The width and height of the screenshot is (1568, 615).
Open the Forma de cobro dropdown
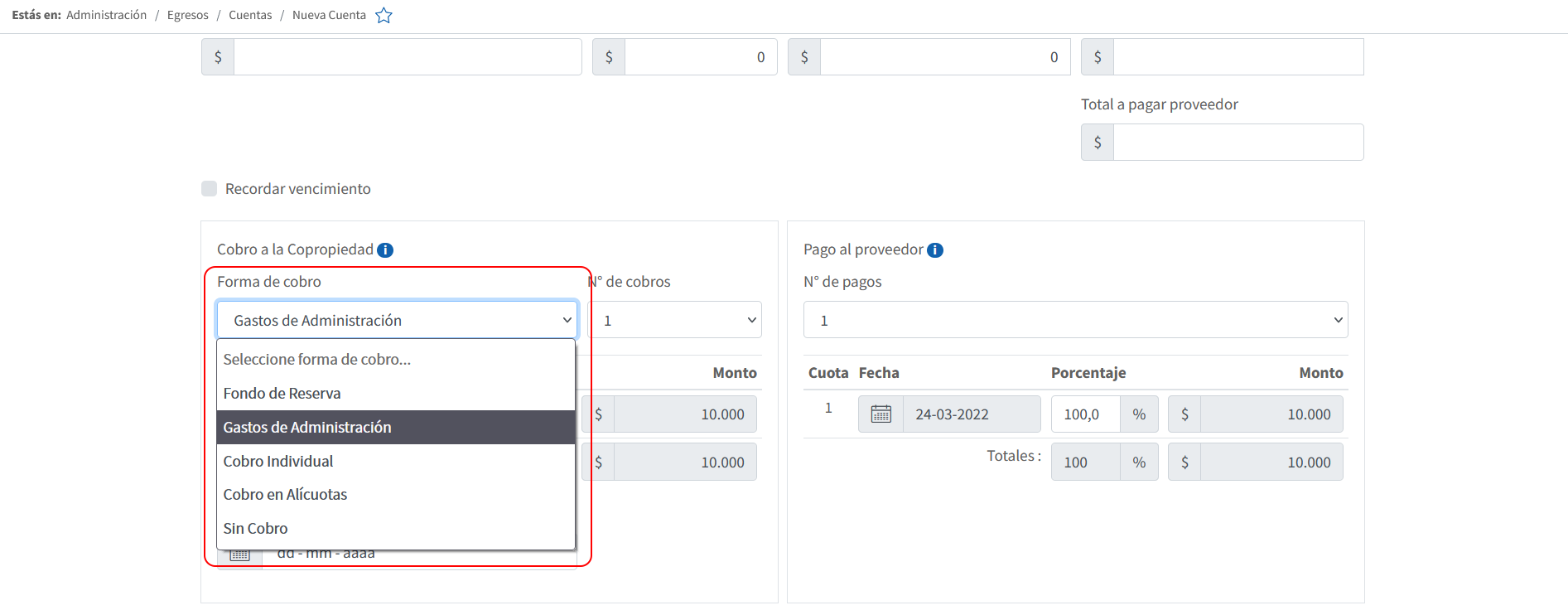tap(397, 320)
